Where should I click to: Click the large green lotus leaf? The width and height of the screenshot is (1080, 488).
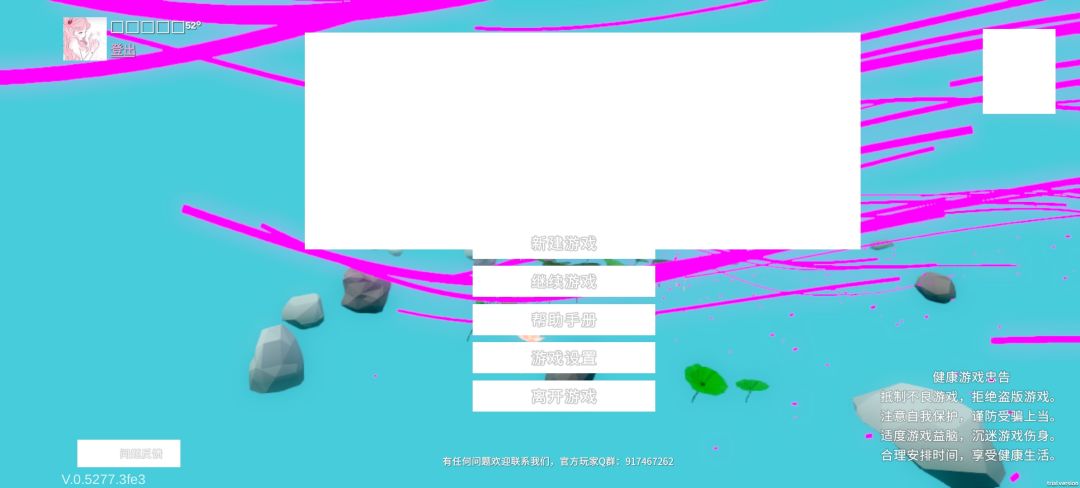(x=705, y=379)
